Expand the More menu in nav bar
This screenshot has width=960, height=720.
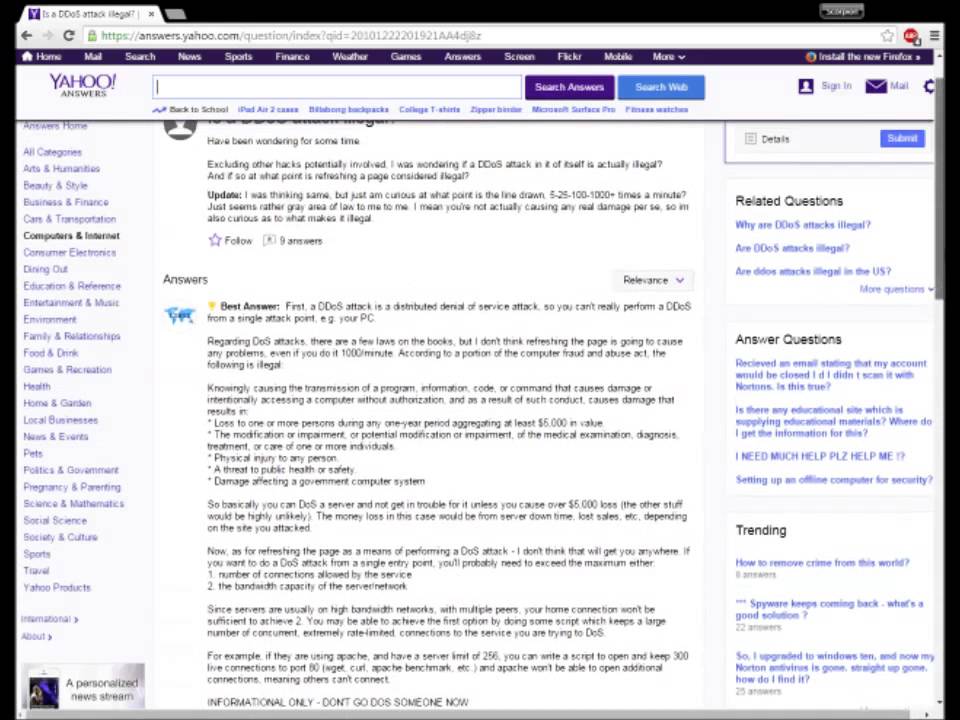click(x=668, y=56)
